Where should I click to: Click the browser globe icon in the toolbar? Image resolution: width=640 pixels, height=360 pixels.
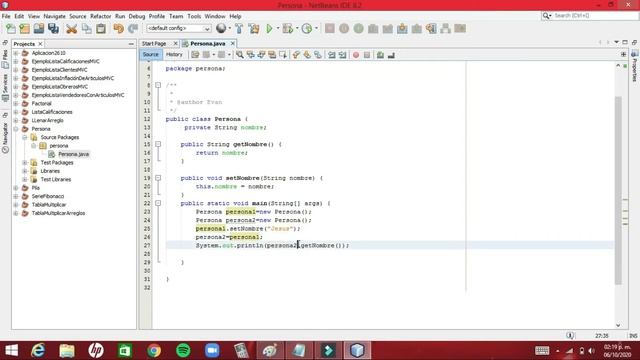tap(221, 28)
